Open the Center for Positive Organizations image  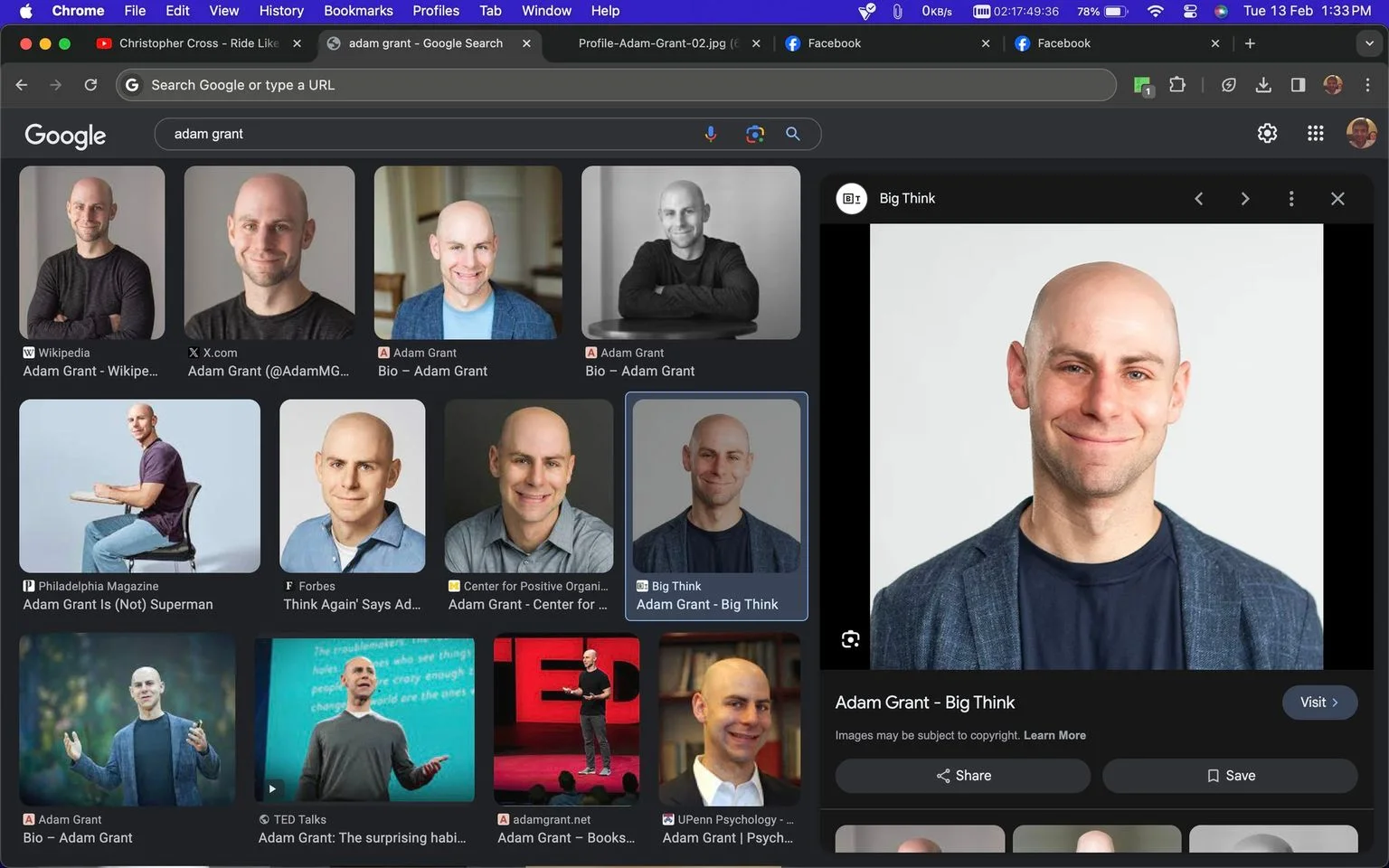[x=529, y=486]
